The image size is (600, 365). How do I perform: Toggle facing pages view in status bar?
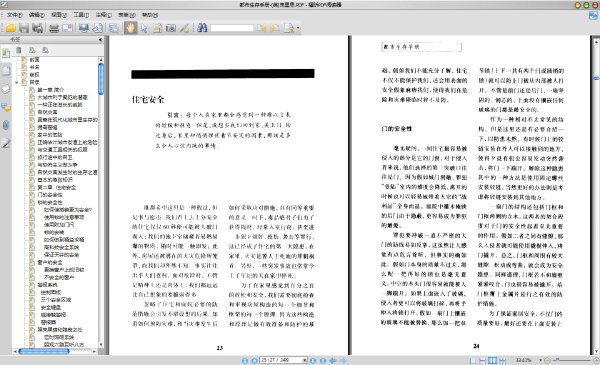click(x=492, y=360)
